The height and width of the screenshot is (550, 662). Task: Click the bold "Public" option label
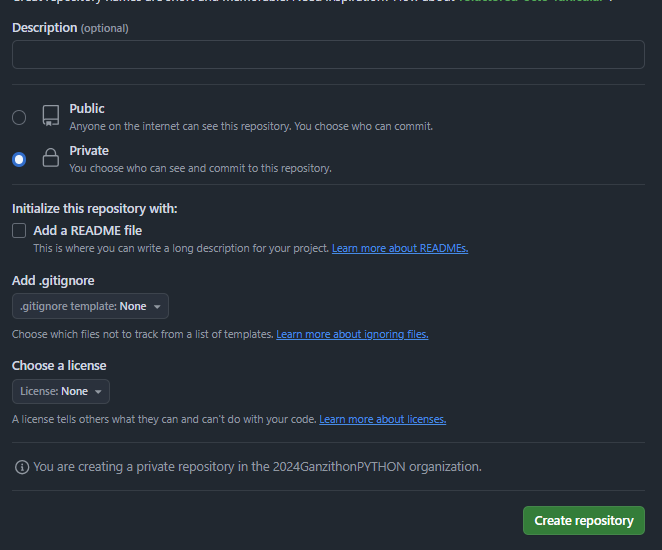click(87, 109)
